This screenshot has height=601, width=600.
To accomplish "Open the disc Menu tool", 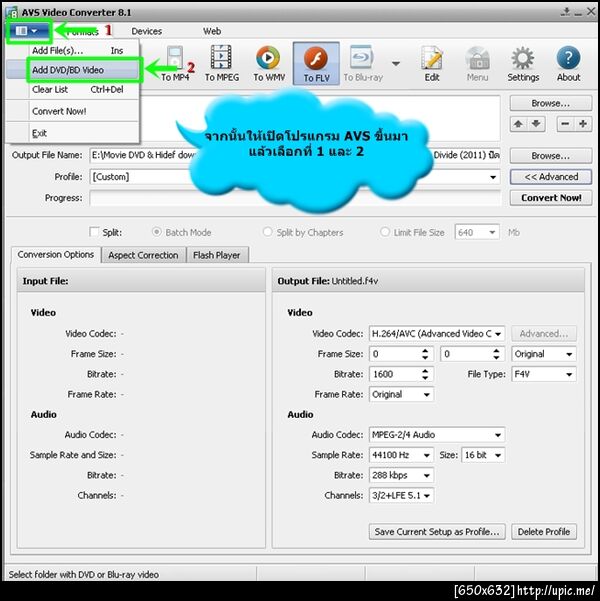I will tap(477, 64).
